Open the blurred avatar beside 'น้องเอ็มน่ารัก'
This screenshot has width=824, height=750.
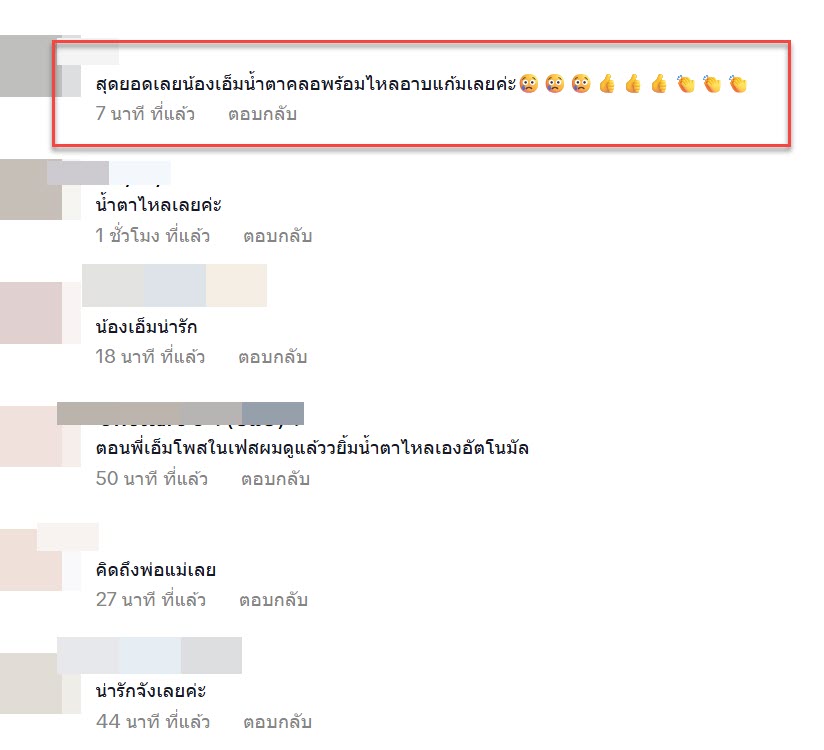click(x=40, y=313)
